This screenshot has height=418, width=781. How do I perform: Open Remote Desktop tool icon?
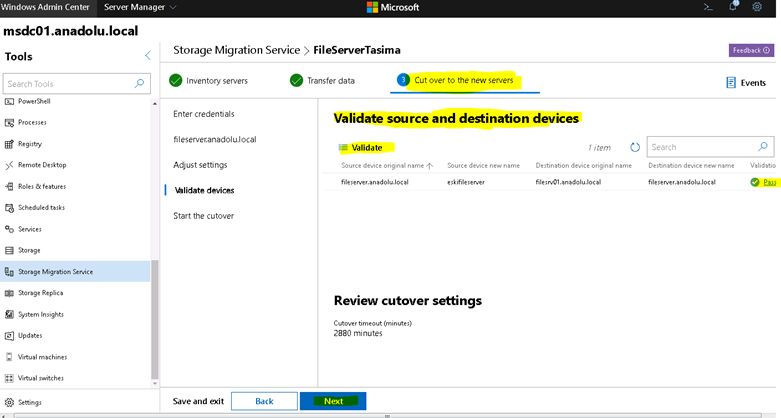[x=9, y=165]
